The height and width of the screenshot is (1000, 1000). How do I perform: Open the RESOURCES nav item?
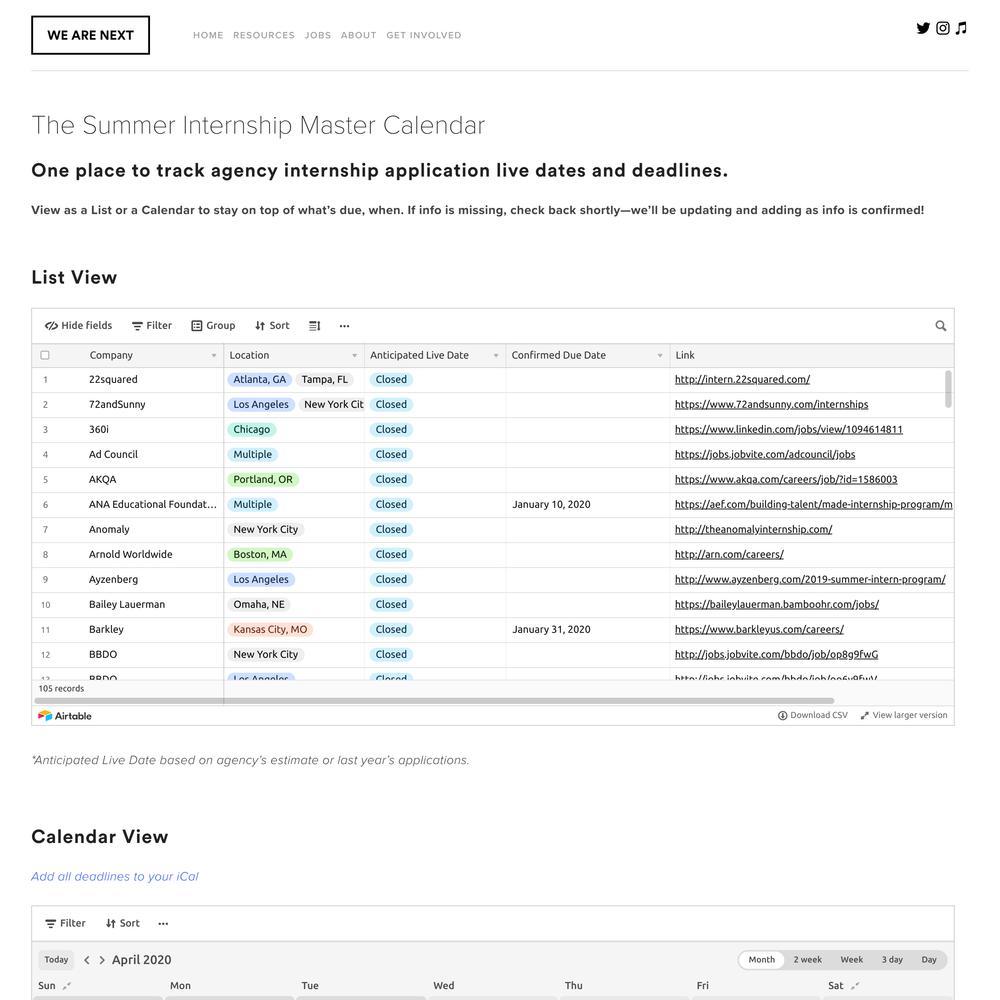tap(264, 35)
